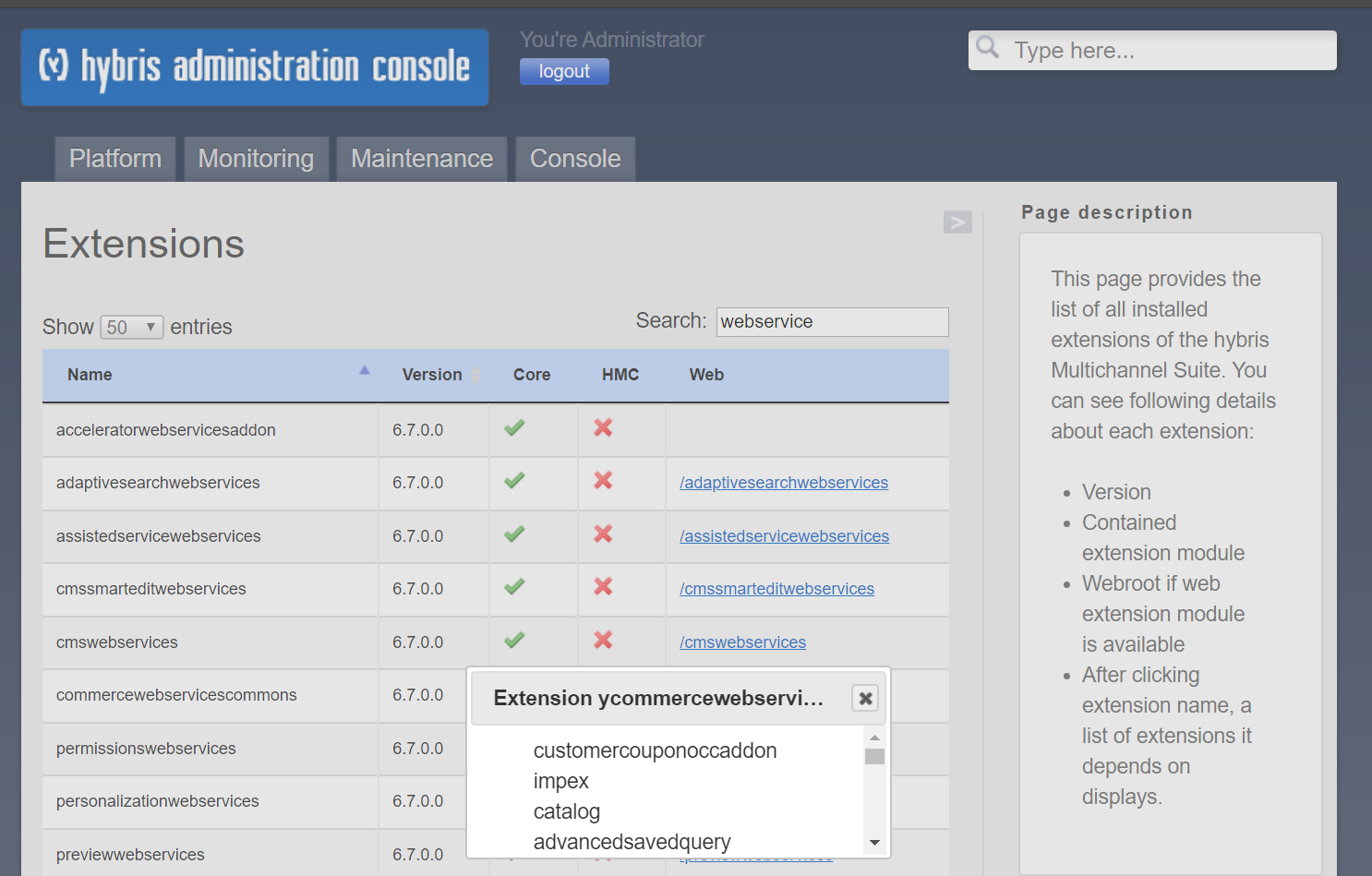
Task: Close the Extension ycommercewebservices popup
Action: [865, 699]
